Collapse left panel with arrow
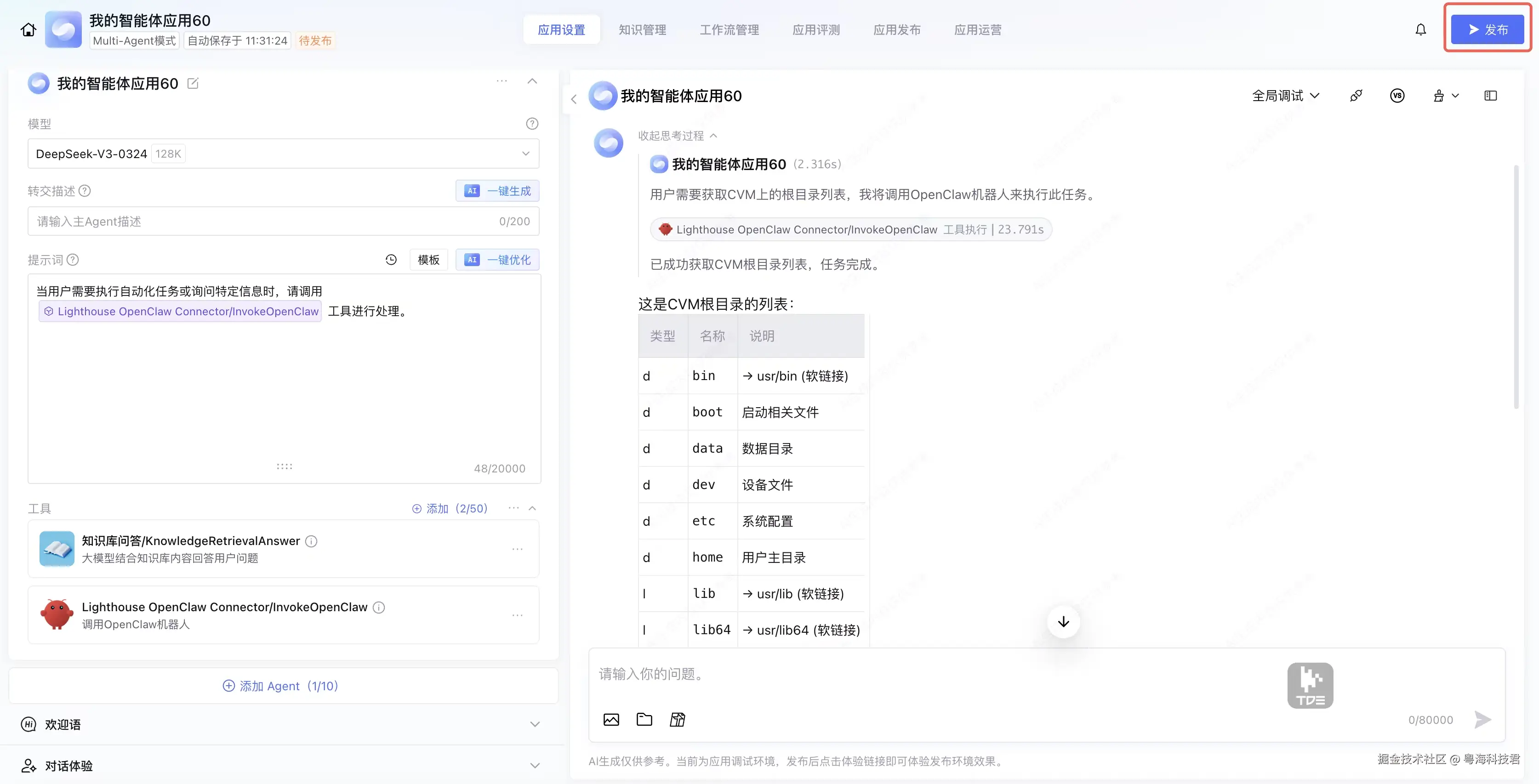1539x784 pixels. coord(574,99)
